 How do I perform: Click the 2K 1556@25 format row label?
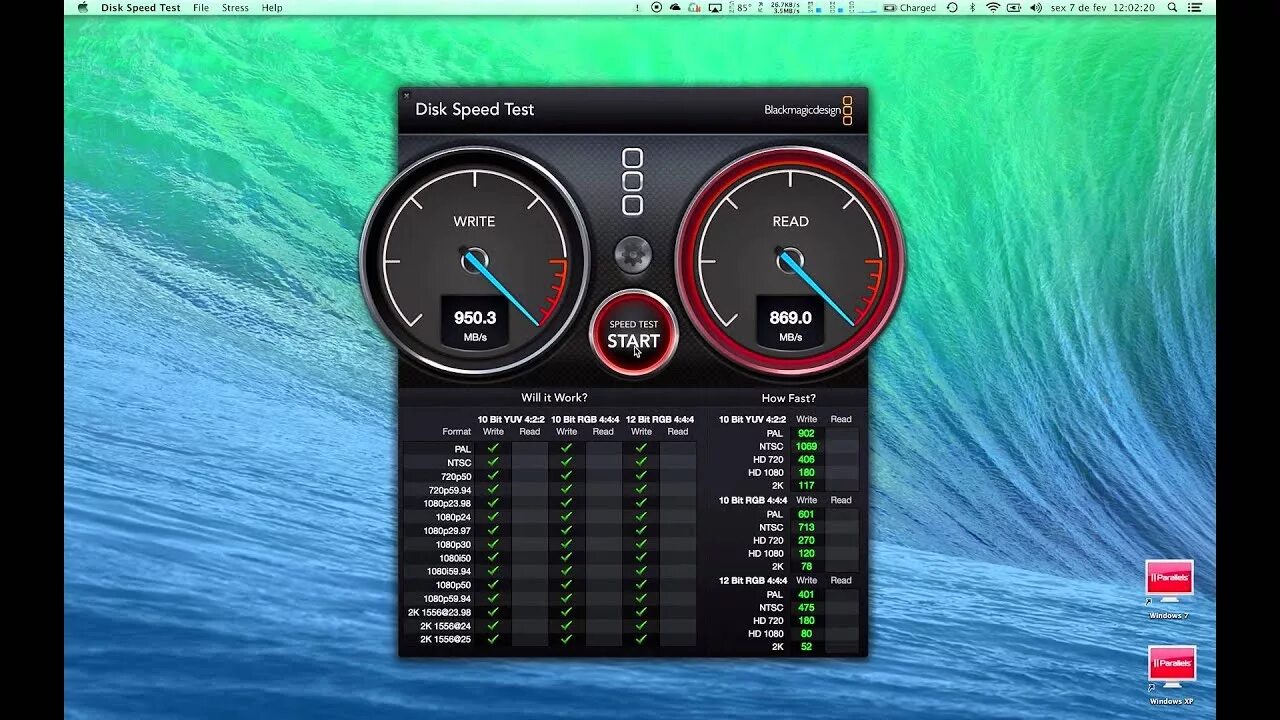click(x=445, y=639)
